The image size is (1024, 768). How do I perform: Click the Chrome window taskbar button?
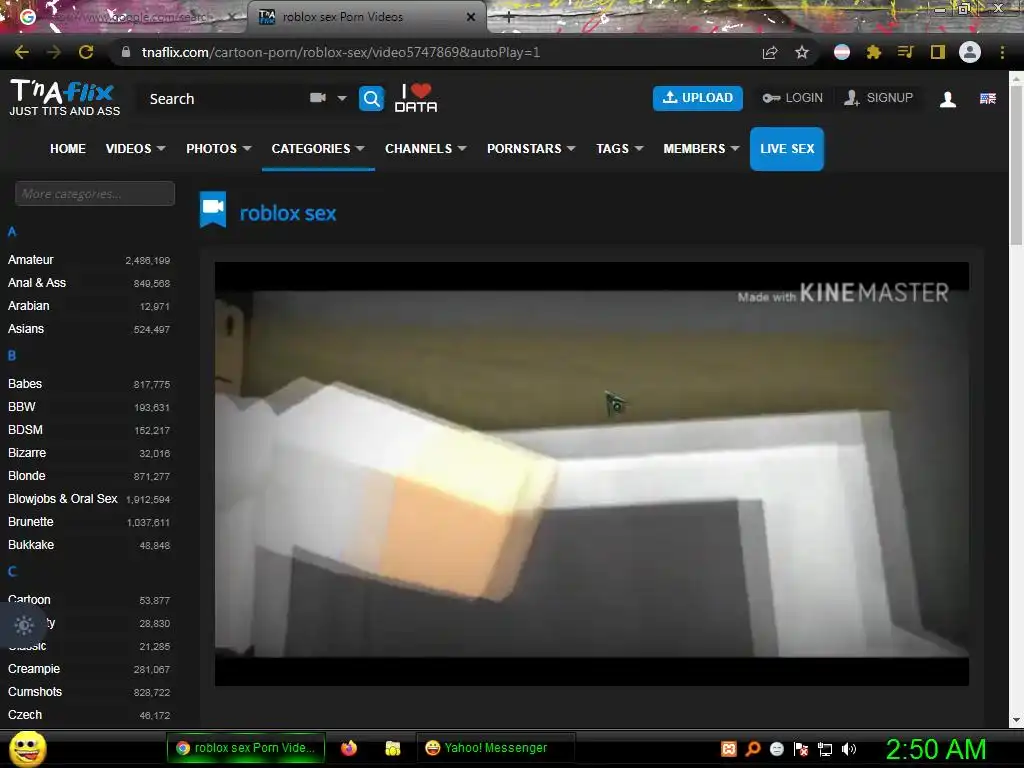coord(246,748)
